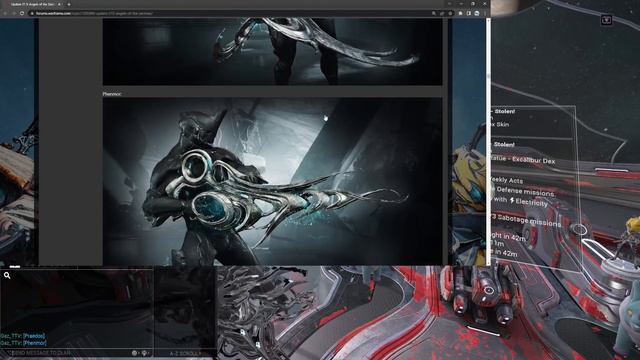640x360 pixels.
Task: Select the Update 31.5 Angels browser tab
Action: (33, 4)
